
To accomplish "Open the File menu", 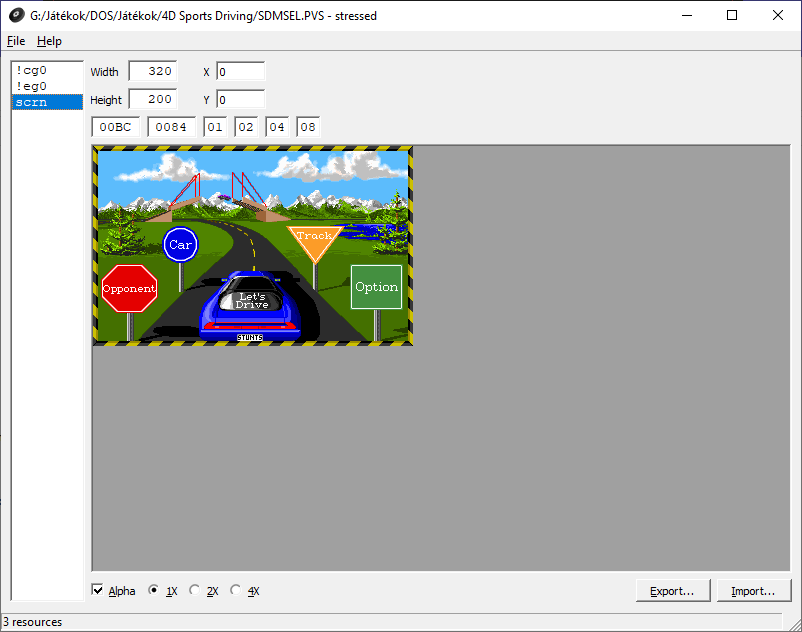I will [x=16, y=41].
